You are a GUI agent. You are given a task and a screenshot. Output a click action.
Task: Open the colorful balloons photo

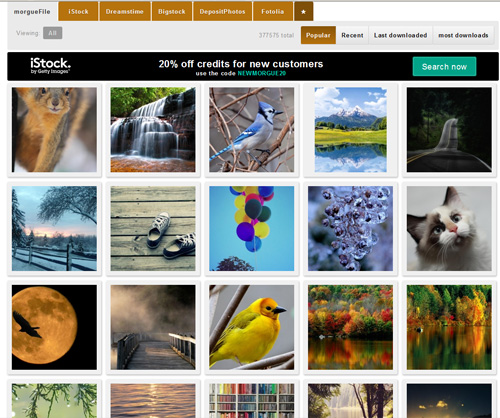[x=252, y=228]
